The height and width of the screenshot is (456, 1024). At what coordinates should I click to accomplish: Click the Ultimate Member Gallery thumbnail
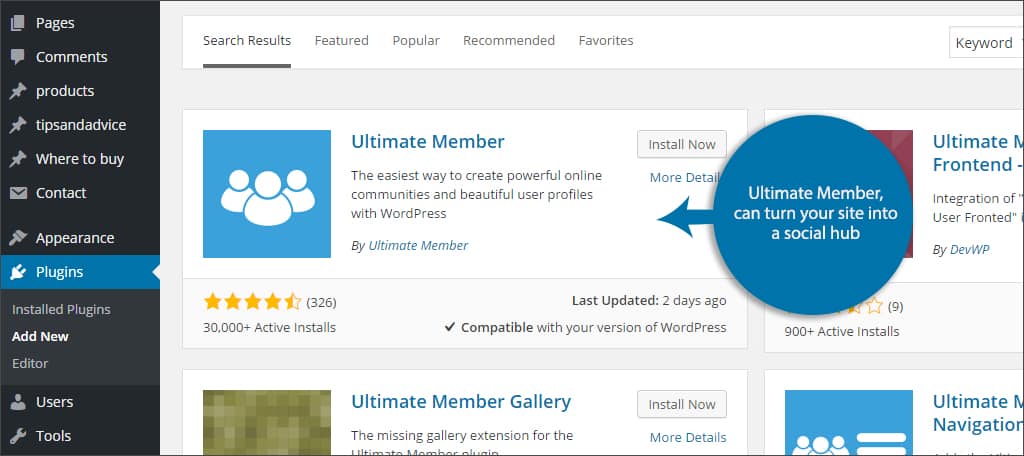click(x=267, y=423)
